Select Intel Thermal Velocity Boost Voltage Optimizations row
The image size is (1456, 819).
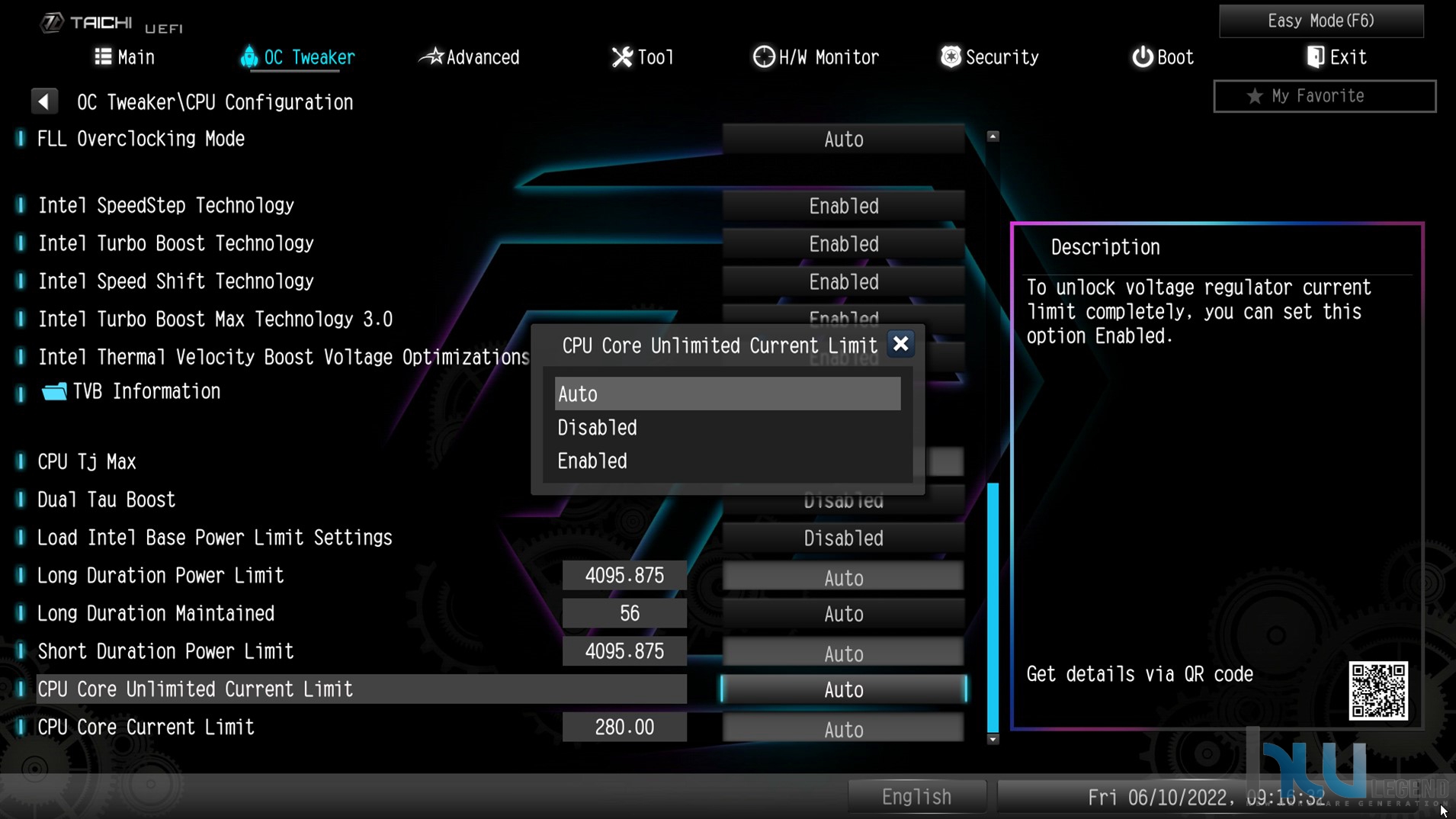tap(284, 358)
